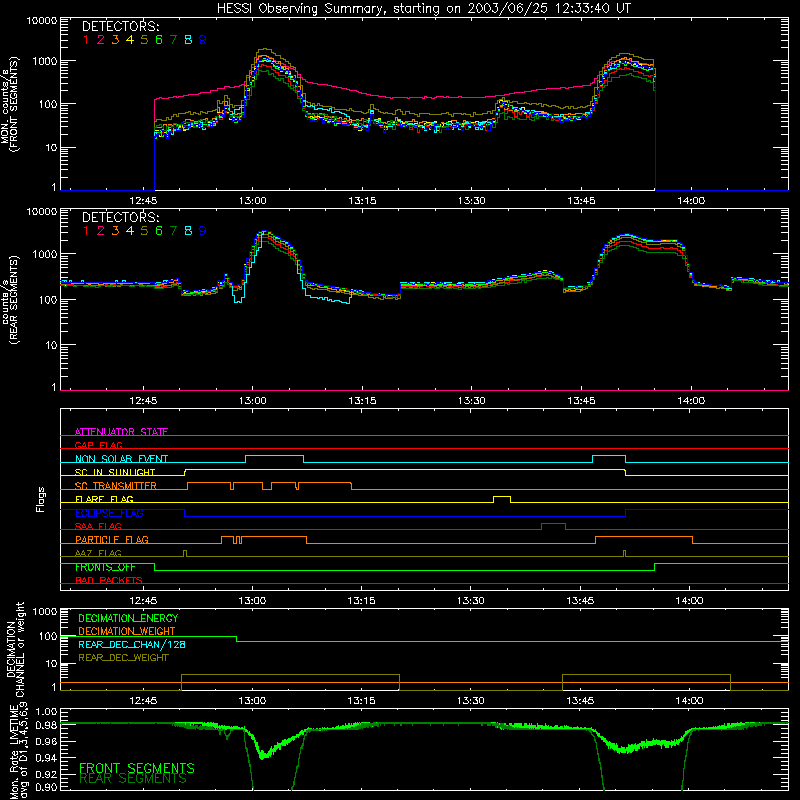Click the 14:00 tick under the decimation plot
The height and width of the screenshot is (800, 800).
689,701
